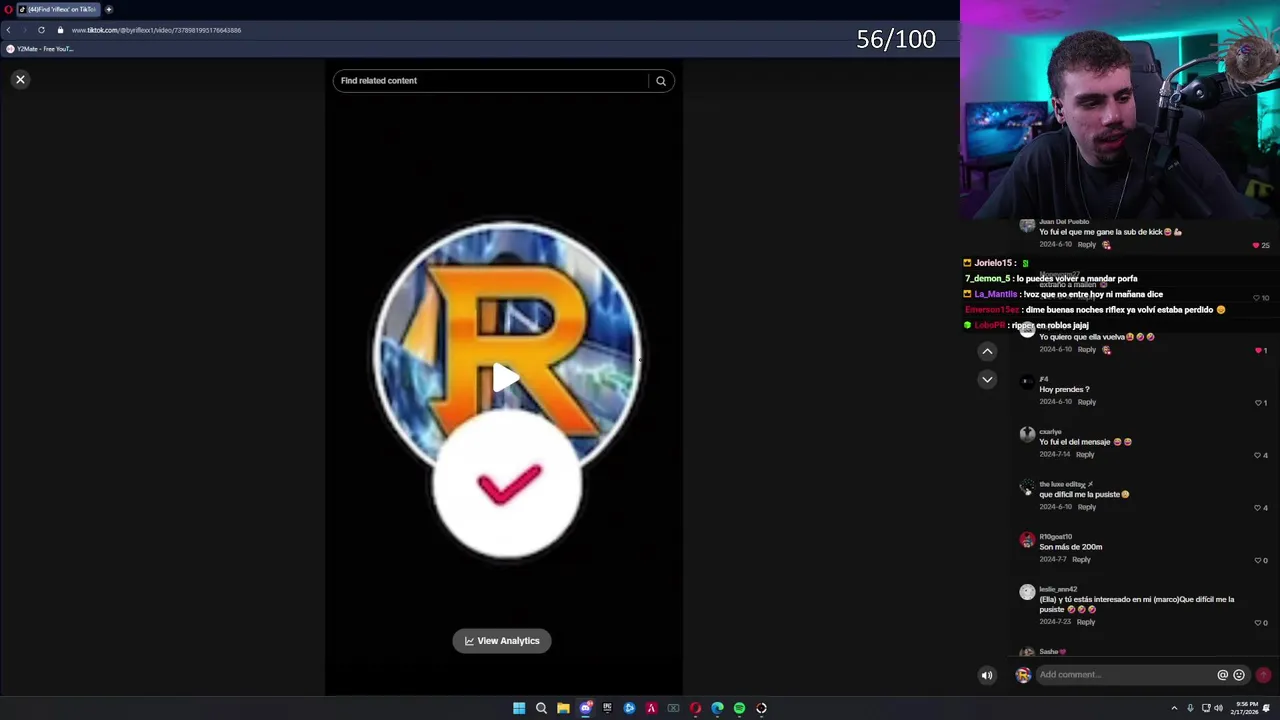
Task: Open View Analytics
Action: click(x=502, y=641)
